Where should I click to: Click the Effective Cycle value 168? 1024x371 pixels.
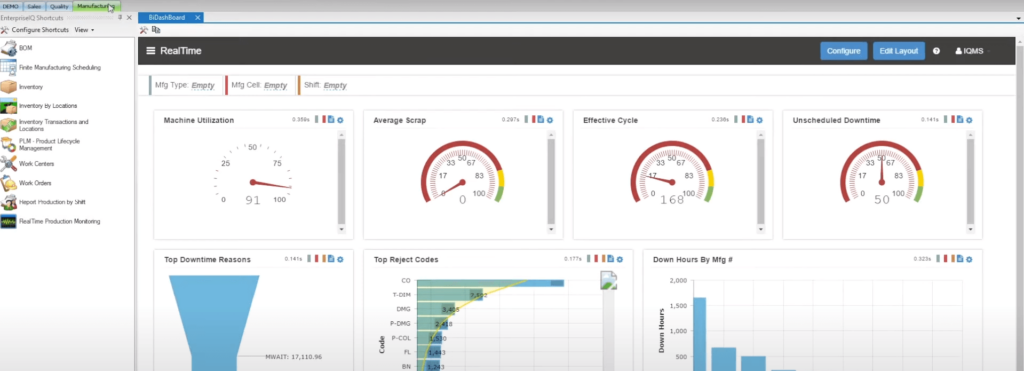pyautogui.click(x=672, y=200)
